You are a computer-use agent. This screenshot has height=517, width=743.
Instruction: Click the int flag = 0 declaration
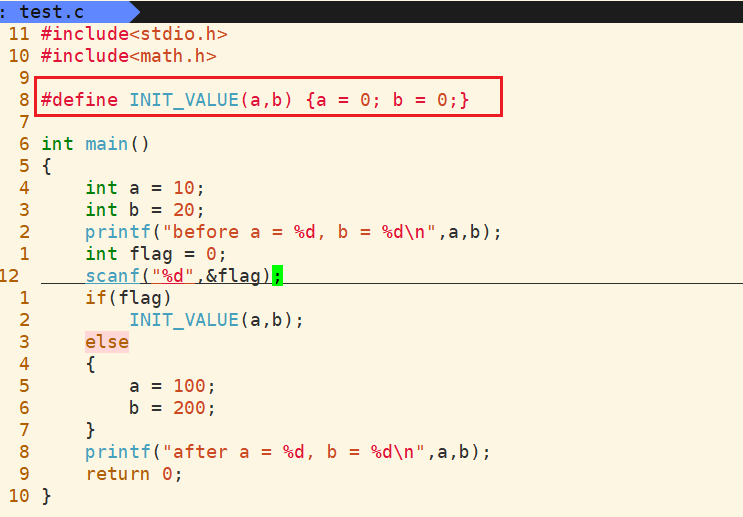click(156, 254)
